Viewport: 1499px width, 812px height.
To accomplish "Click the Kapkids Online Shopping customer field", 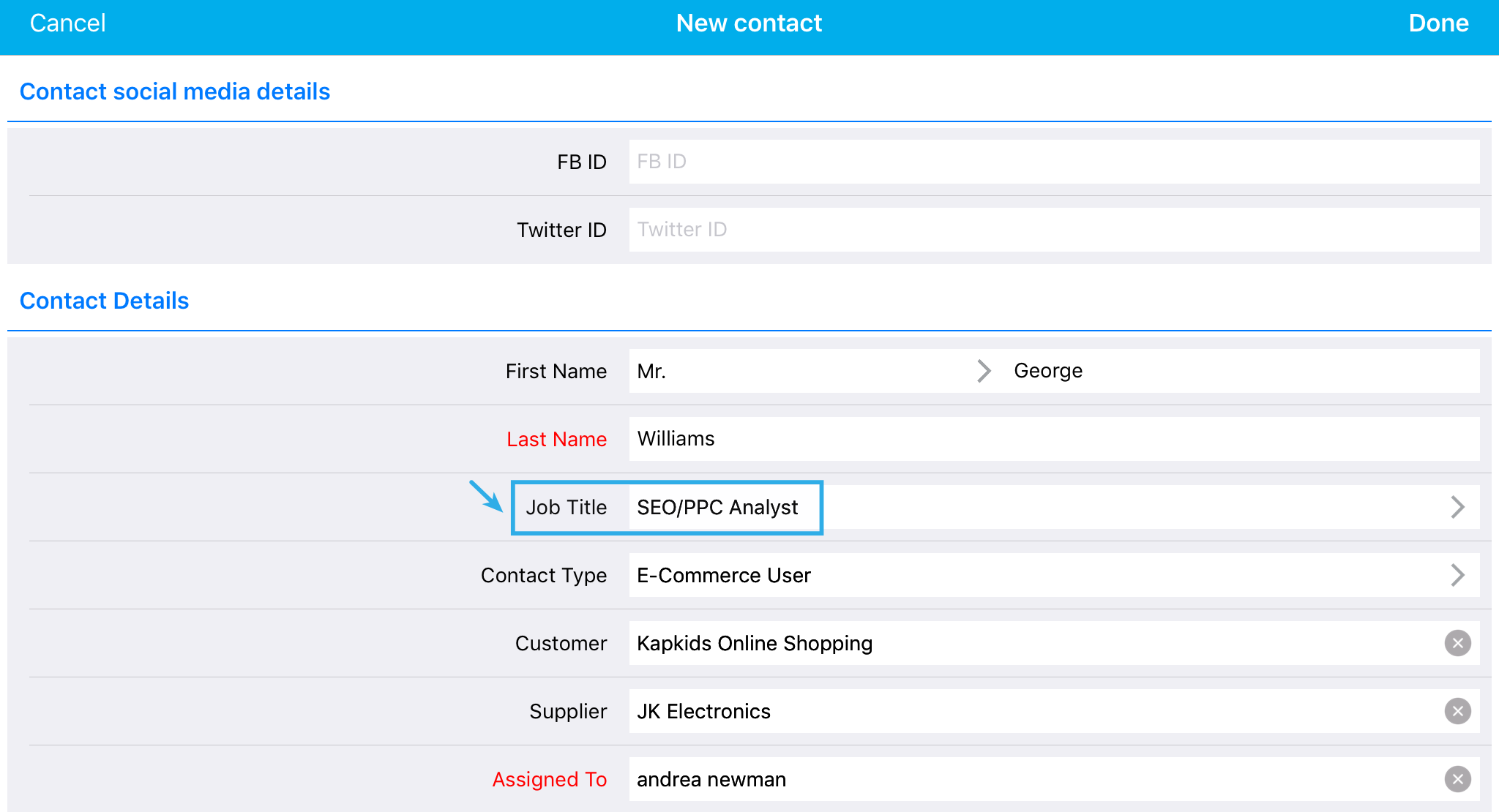I will [755, 643].
